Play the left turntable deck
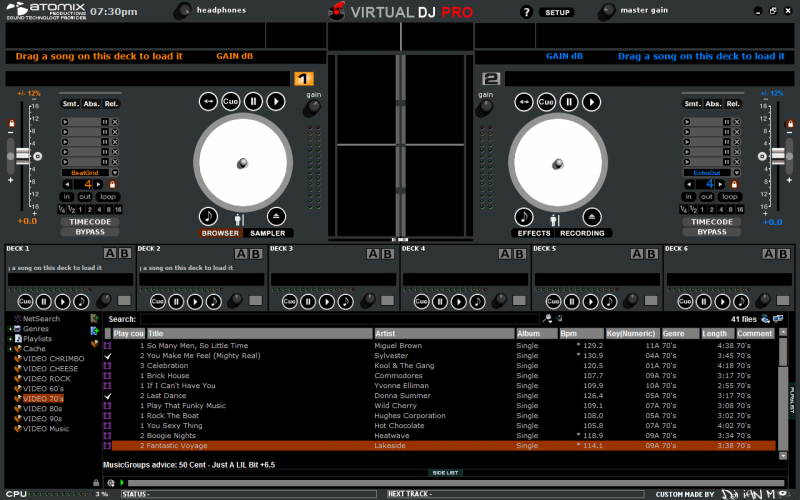 [276, 102]
